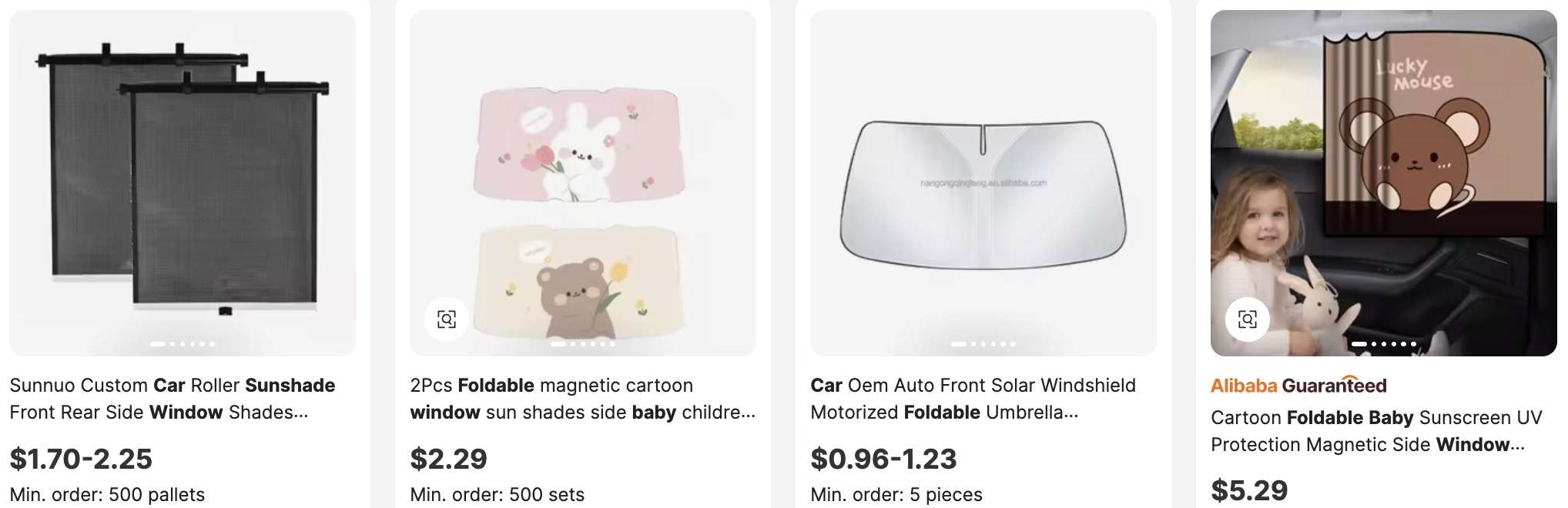This screenshot has height=508, width=1568.
Task: Click image search icon on cartoon bunny shade
Action: 447,319
